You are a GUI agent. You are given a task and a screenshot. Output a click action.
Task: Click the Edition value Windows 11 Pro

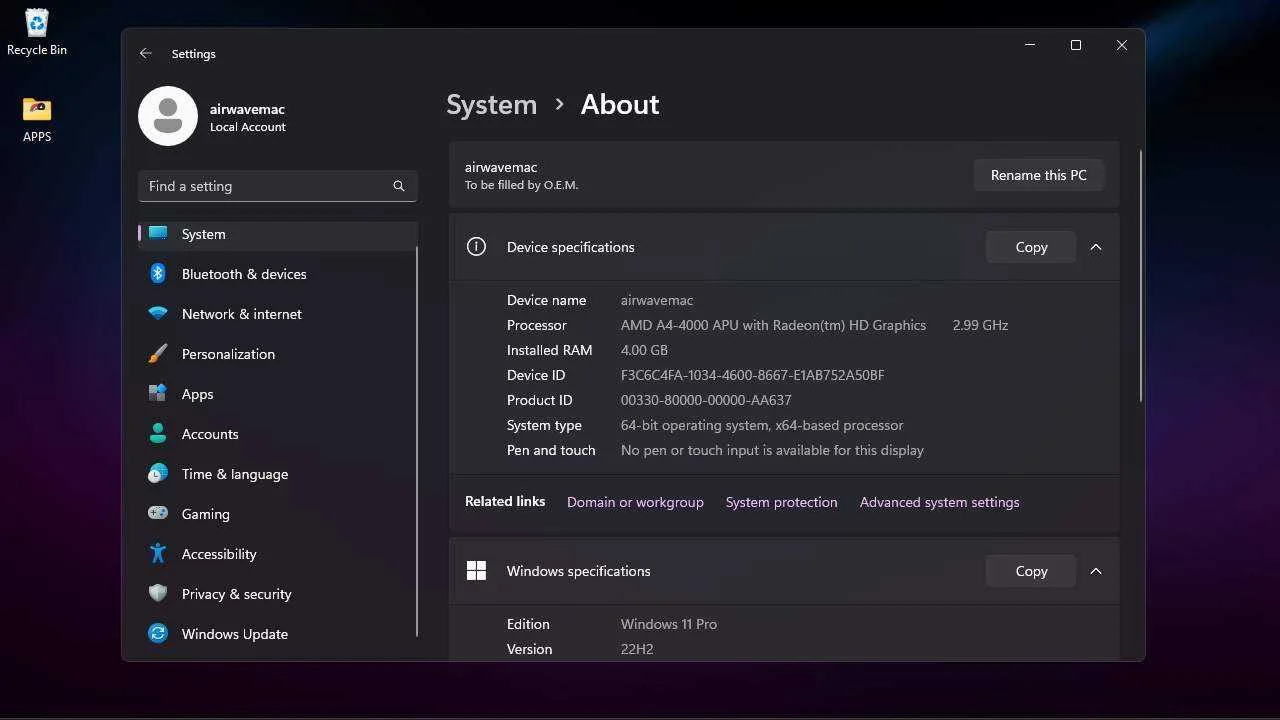click(x=669, y=624)
